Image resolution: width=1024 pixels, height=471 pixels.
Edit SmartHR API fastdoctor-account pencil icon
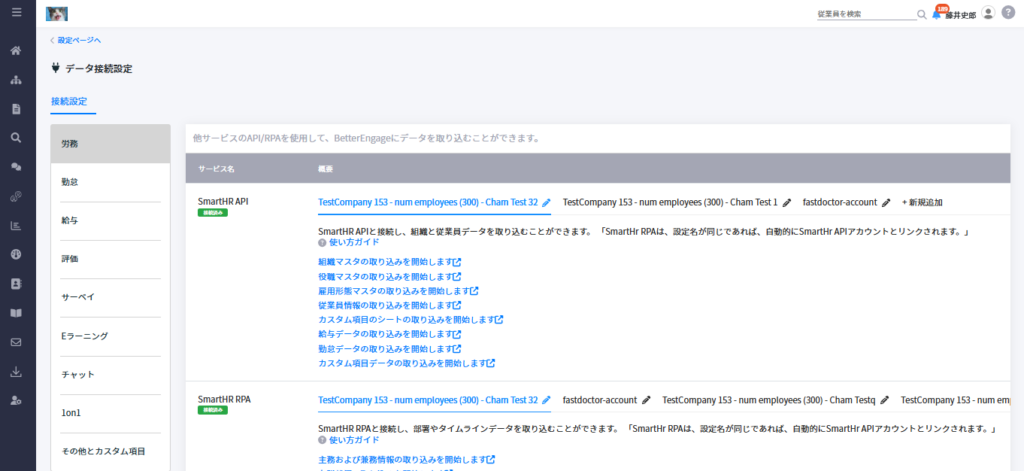pyautogui.click(x=886, y=203)
